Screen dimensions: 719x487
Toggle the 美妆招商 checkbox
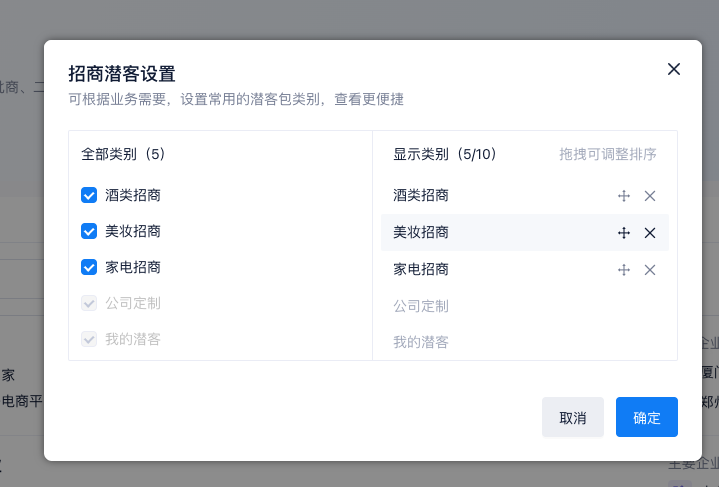tap(89, 231)
